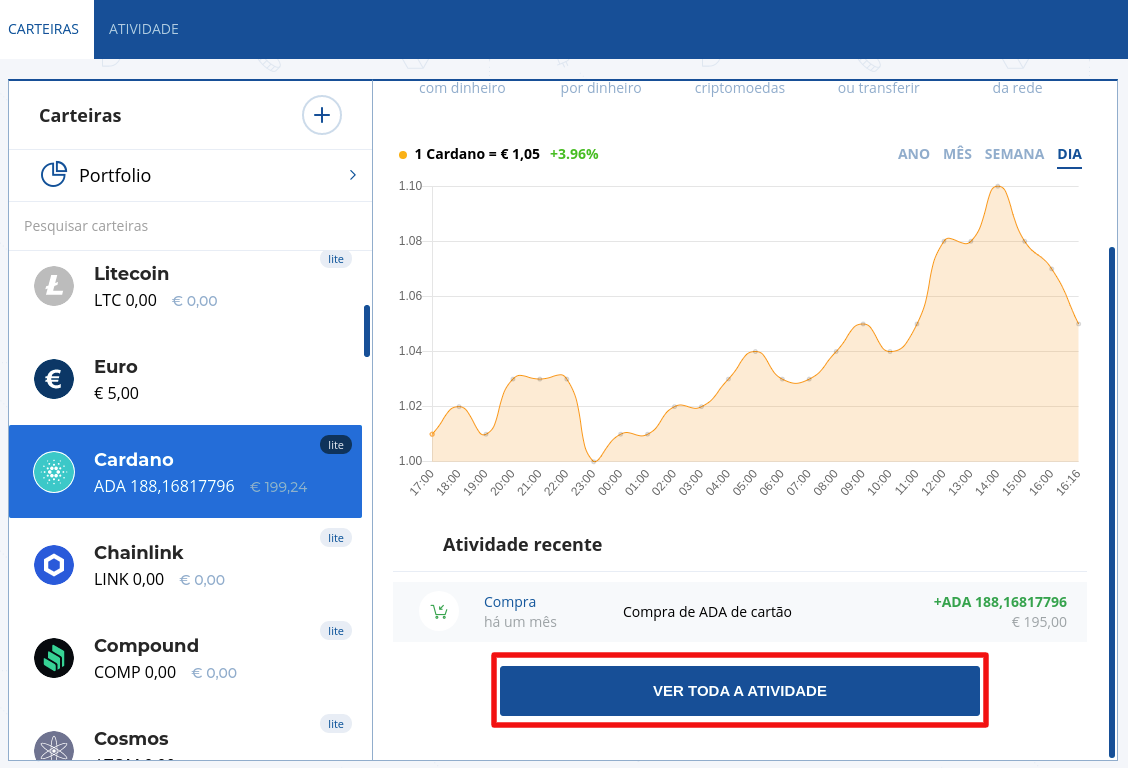The width and height of the screenshot is (1128, 768).
Task: Click the main panel vertical scrollbar
Action: coord(1112,502)
